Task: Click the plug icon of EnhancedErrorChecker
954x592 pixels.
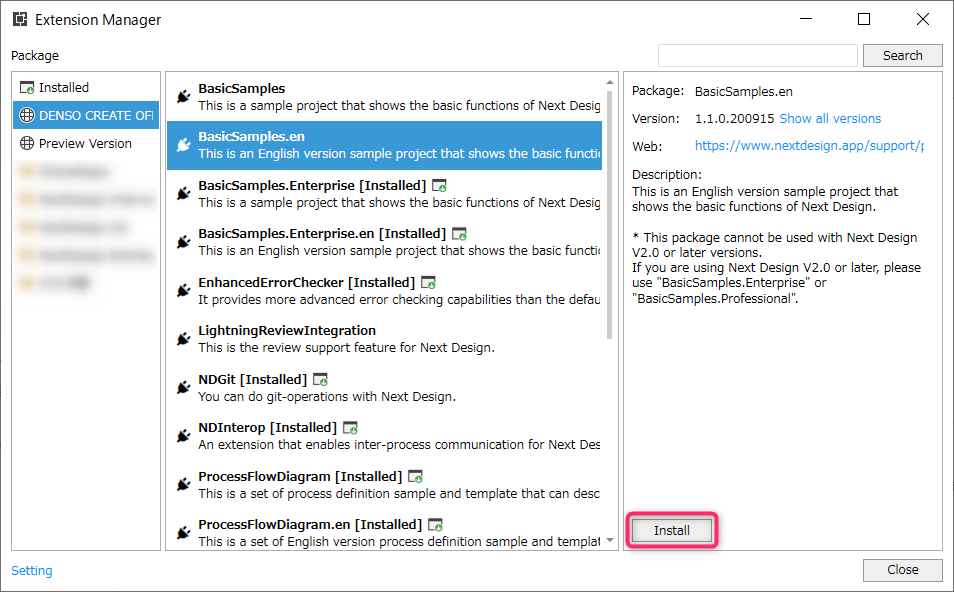Action: coord(183,290)
